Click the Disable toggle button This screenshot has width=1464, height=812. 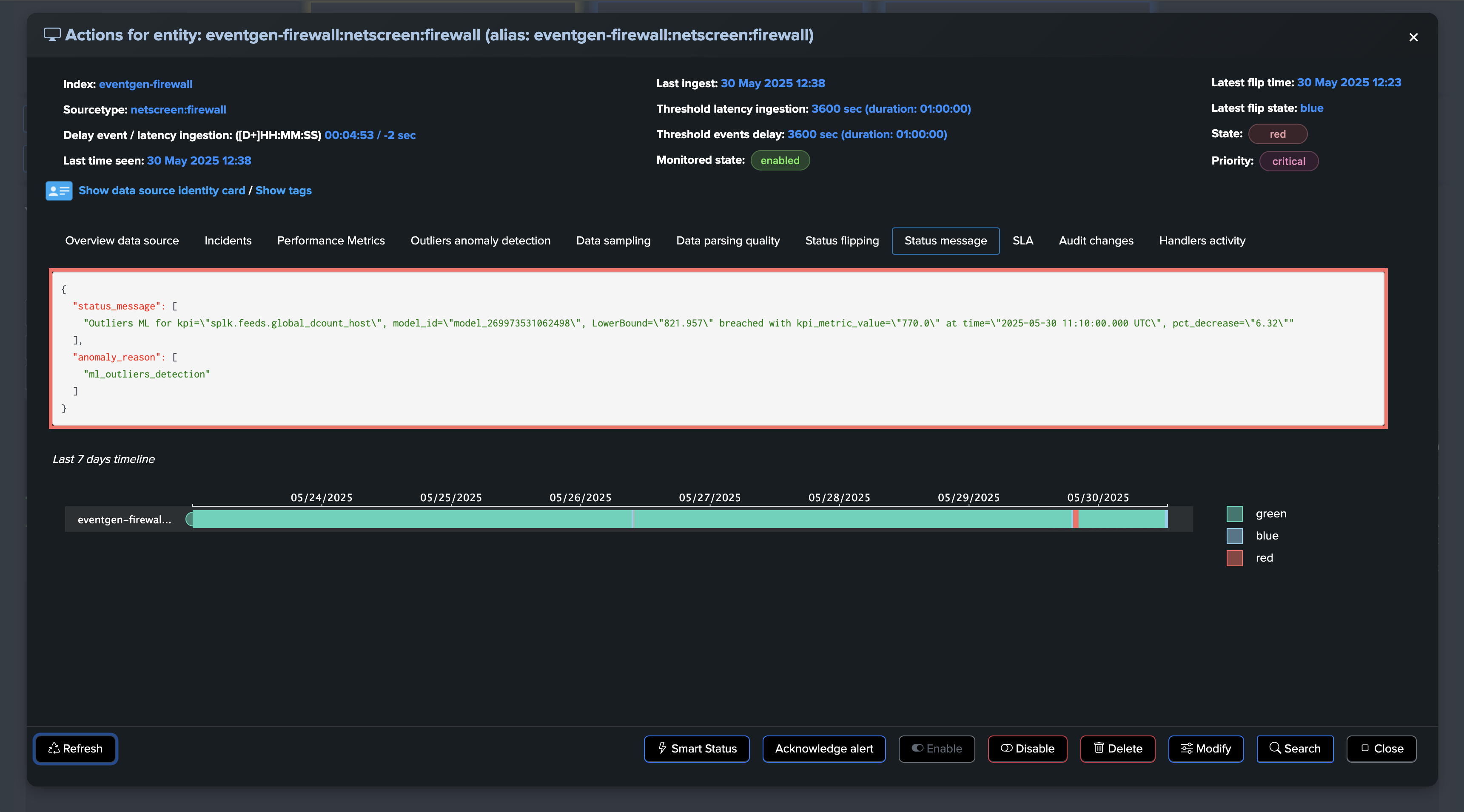[1027, 748]
